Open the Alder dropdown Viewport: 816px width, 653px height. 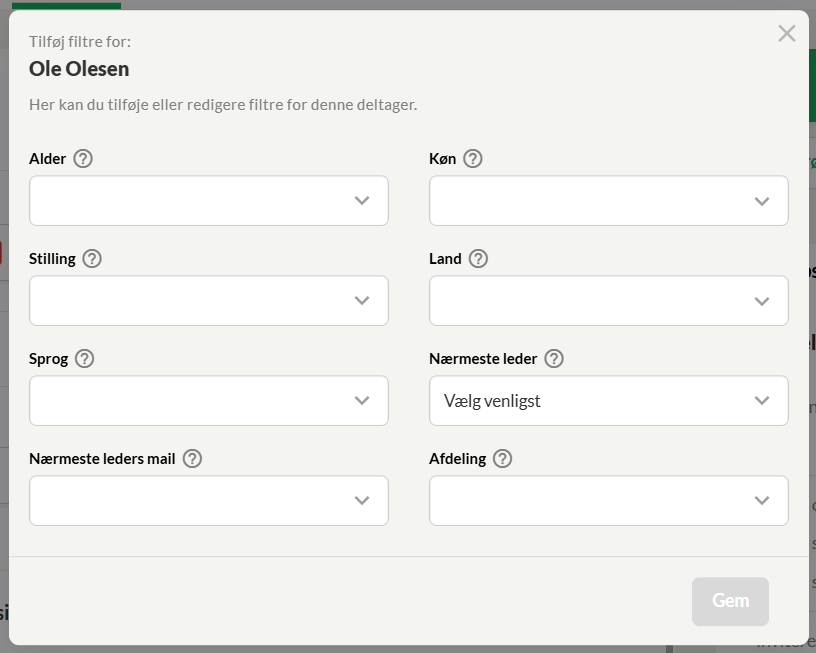point(209,200)
